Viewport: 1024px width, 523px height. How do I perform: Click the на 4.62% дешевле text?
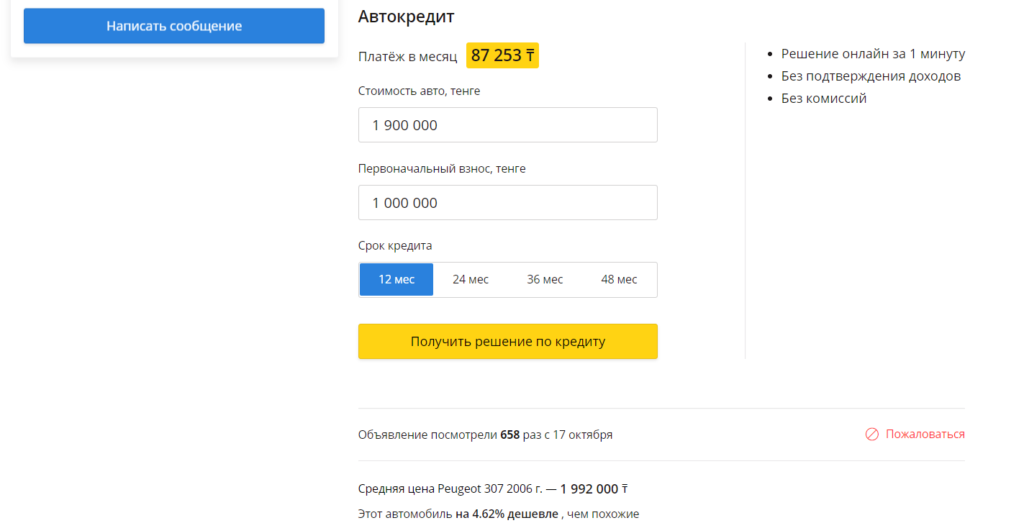click(x=507, y=514)
